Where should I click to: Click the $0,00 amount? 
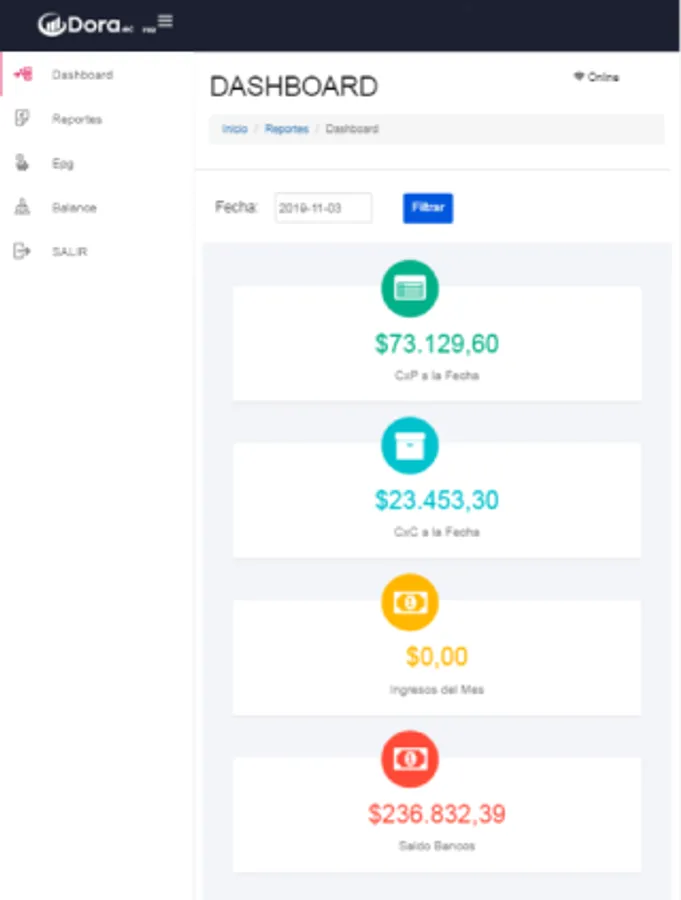[437, 657]
